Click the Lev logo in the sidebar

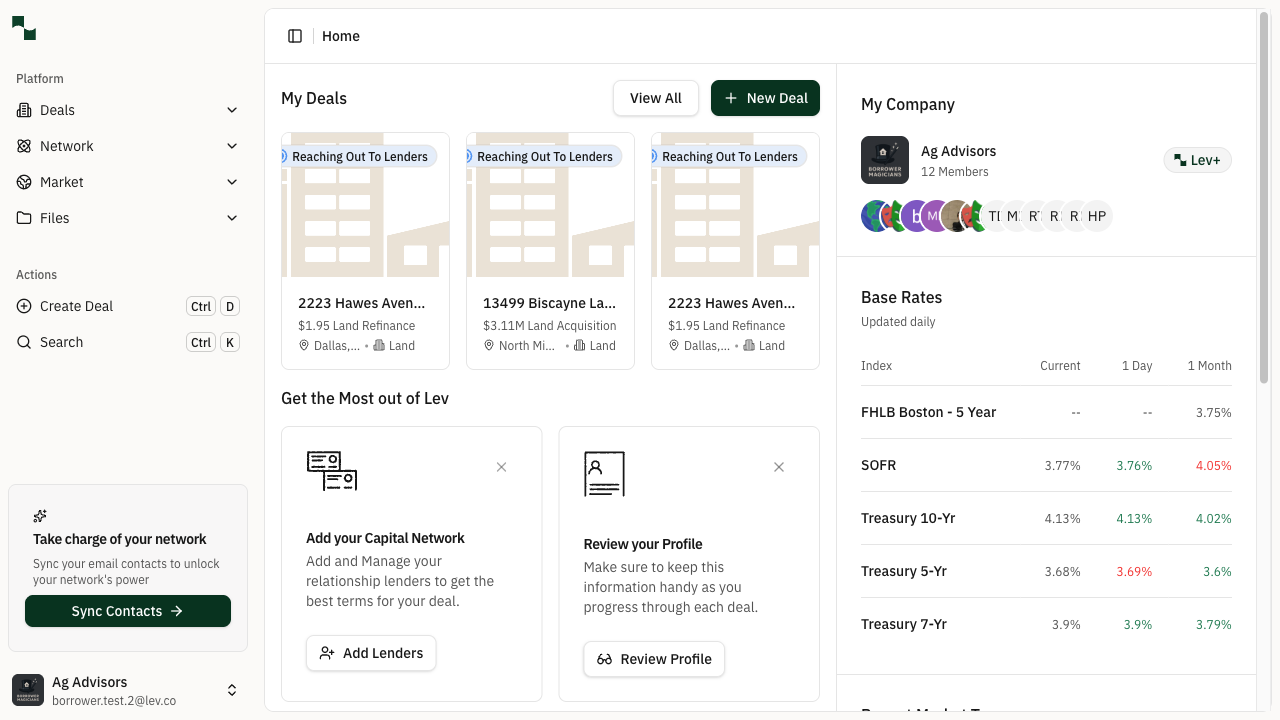(x=23, y=28)
